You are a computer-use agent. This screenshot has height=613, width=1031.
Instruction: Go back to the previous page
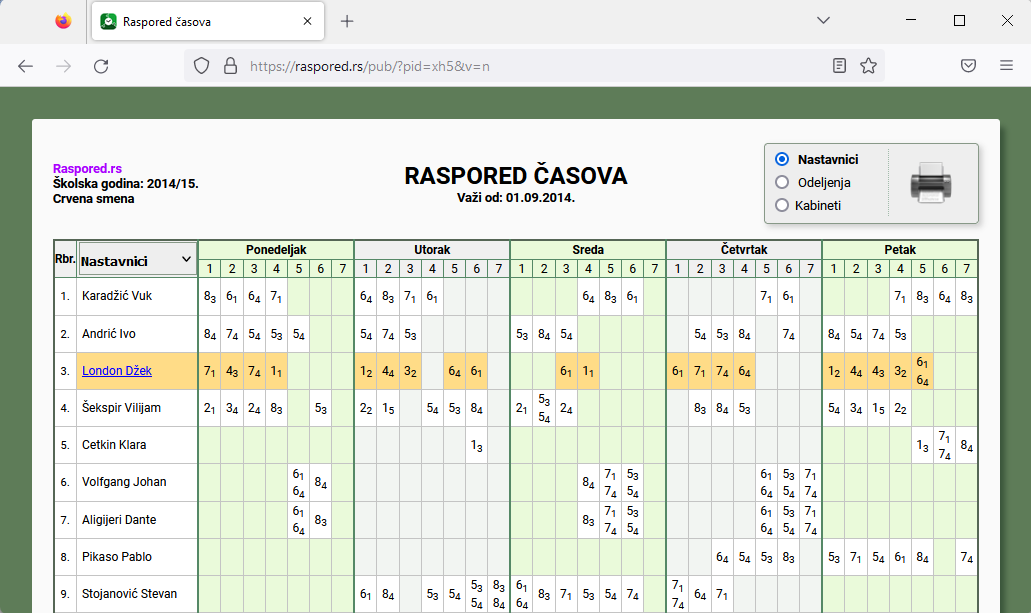(x=25, y=66)
